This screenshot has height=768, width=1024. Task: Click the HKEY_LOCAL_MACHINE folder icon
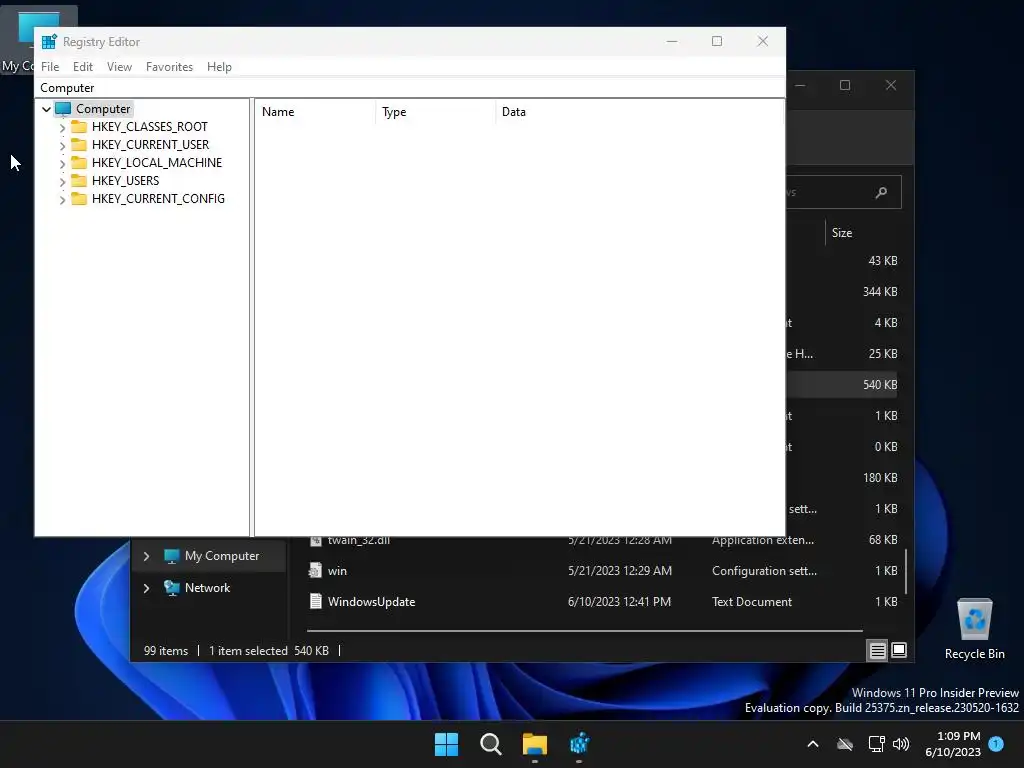click(x=79, y=162)
